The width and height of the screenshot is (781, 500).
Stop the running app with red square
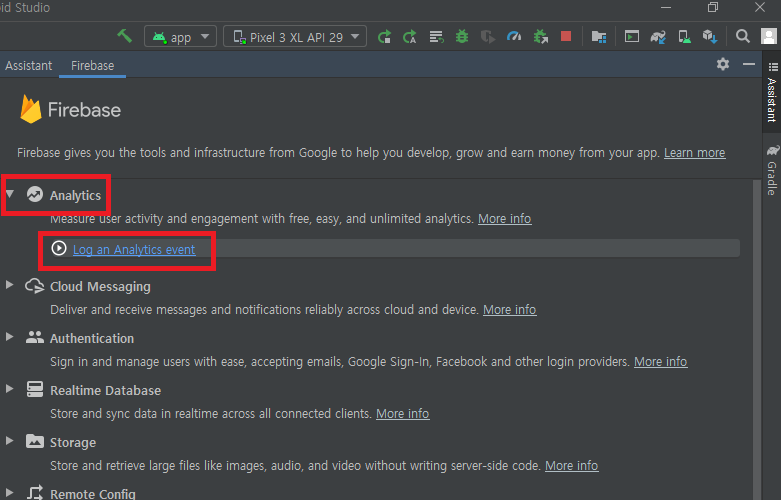pyautogui.click(x=566, y=36)
